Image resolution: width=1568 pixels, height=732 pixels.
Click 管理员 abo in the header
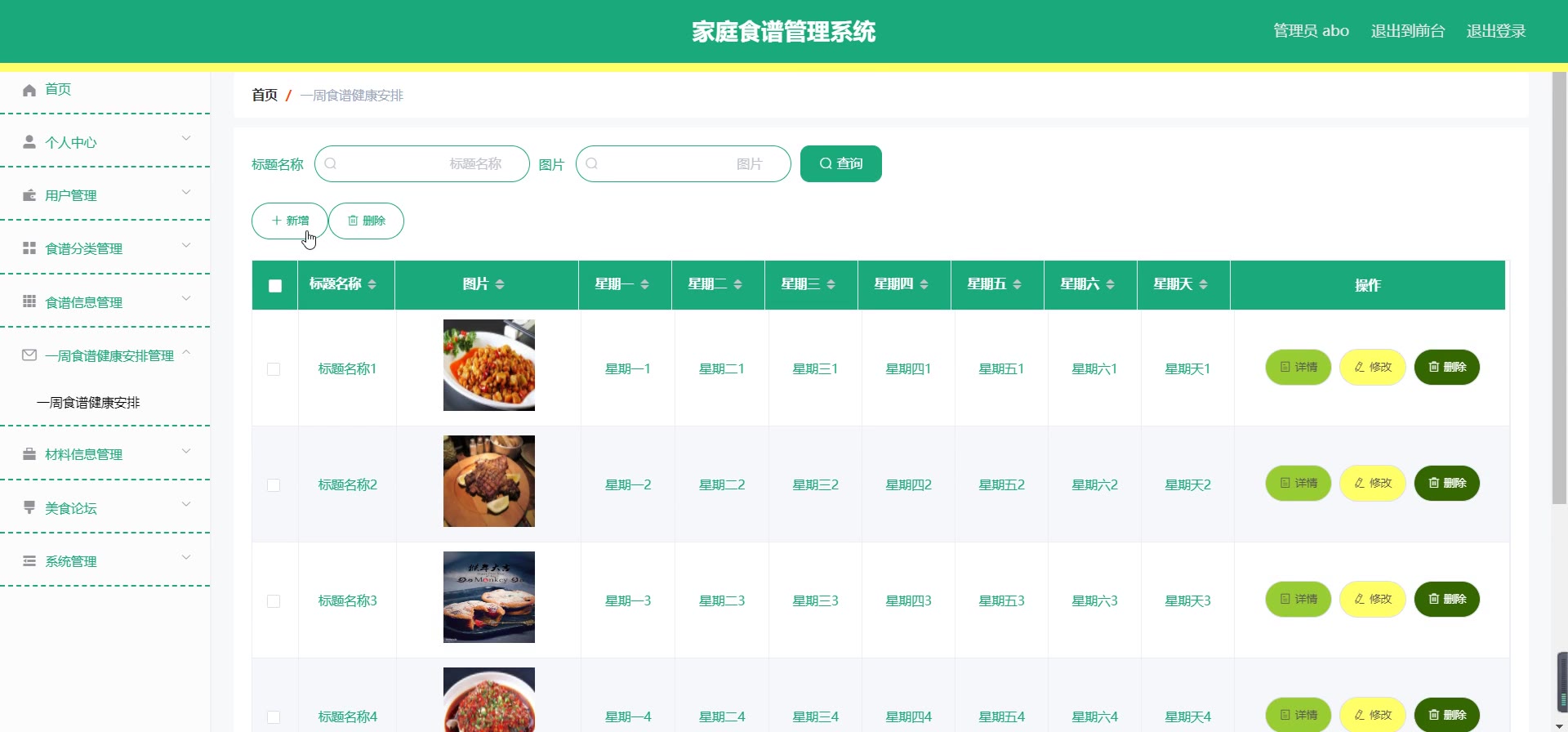coord(1312,31)
